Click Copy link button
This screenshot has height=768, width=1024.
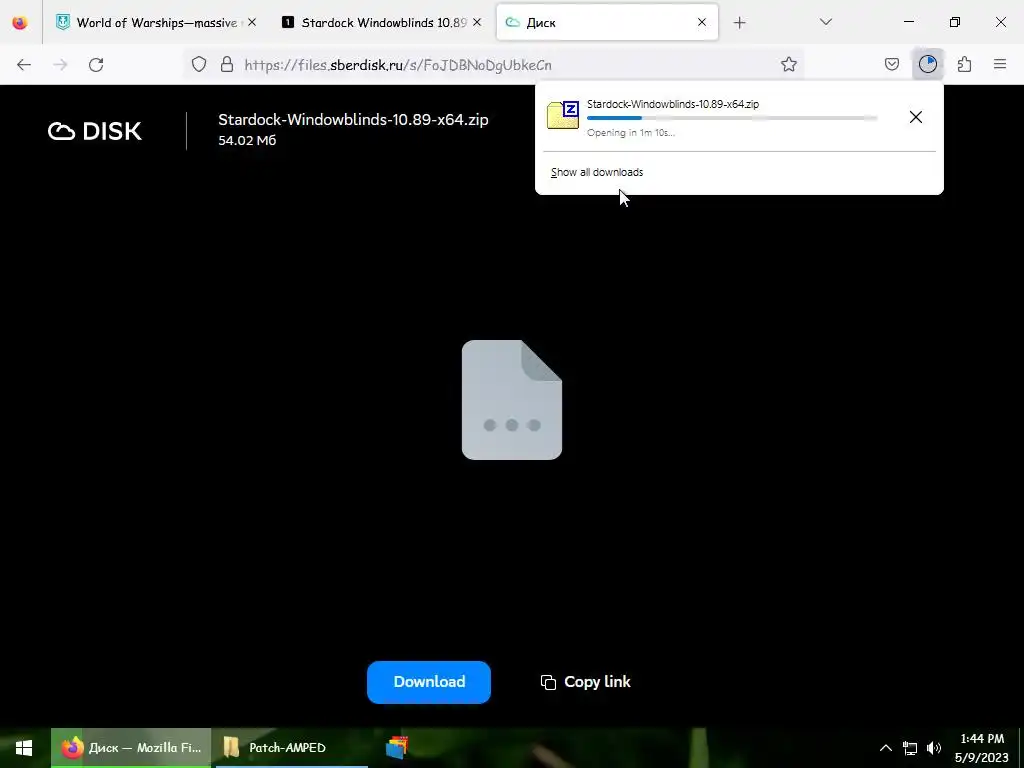pyautogui.click(x=586, y=682)
